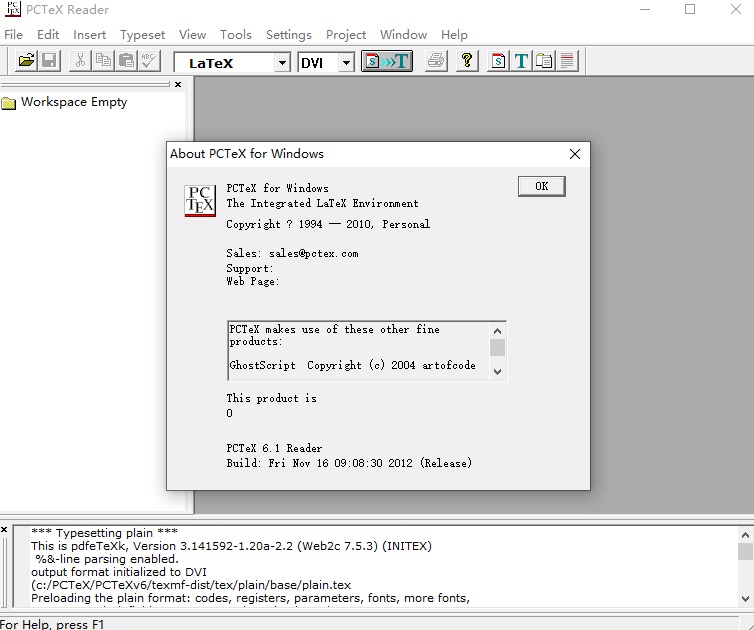754x630 pixels.
Task: Open the Help menu
Action: tap(454, 35)
